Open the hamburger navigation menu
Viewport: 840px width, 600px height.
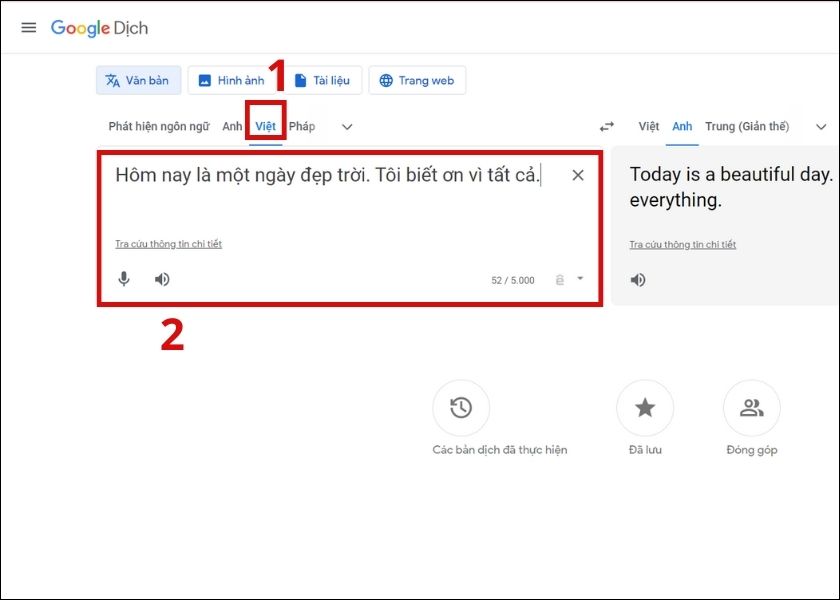[28, 27]
